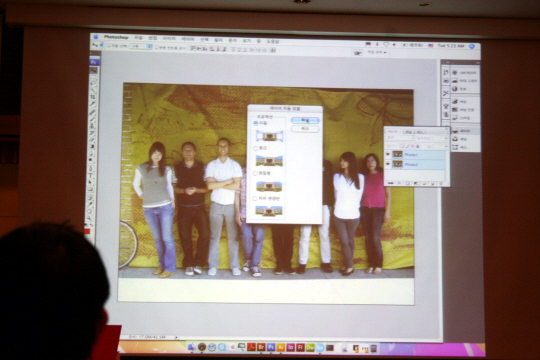Open Acrobat from the Dock
This screenshot has width=540, height=360.
point(251,347)
